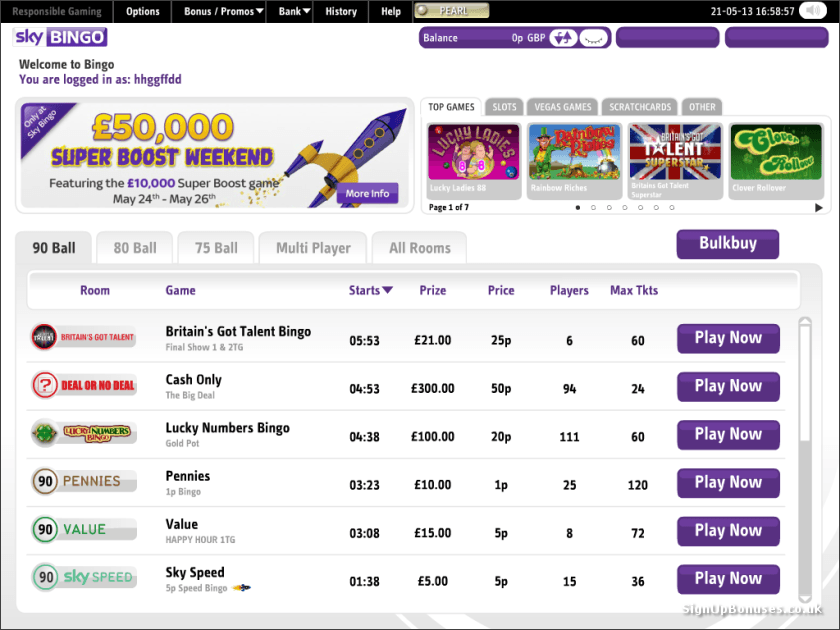Switch to the Other games tab
This screenshot has width=840, height=630.
click(x=702, y=107)
